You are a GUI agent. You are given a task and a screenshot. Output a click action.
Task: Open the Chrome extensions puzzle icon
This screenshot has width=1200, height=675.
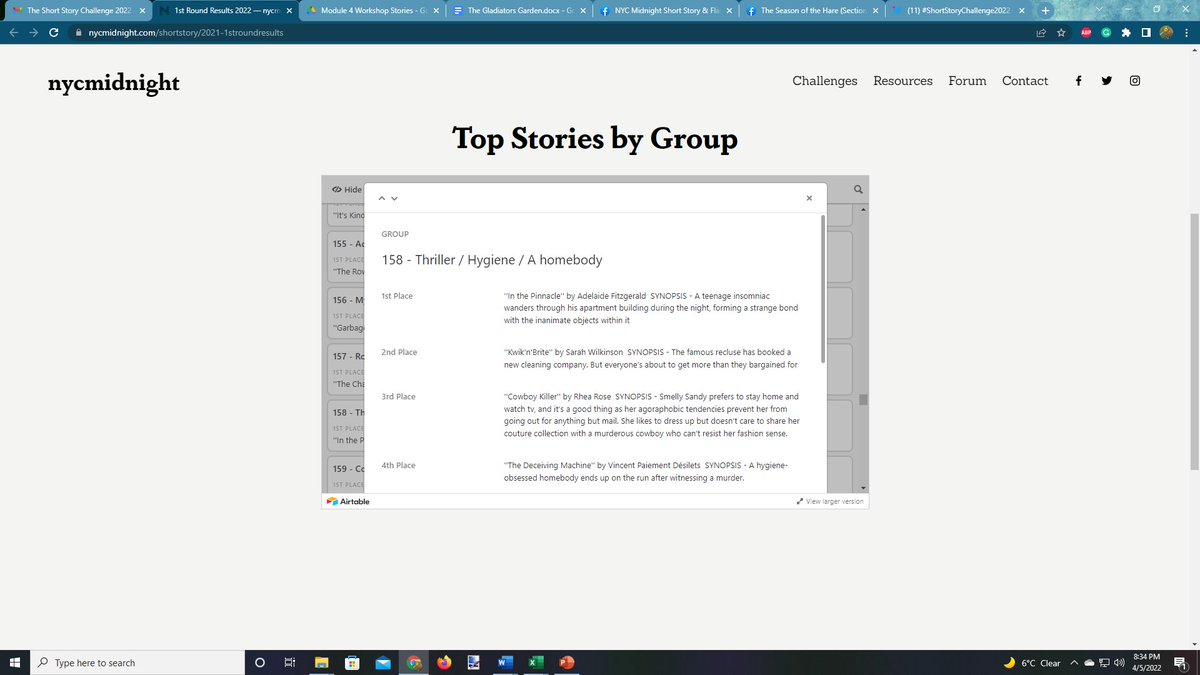(1127, 32)
